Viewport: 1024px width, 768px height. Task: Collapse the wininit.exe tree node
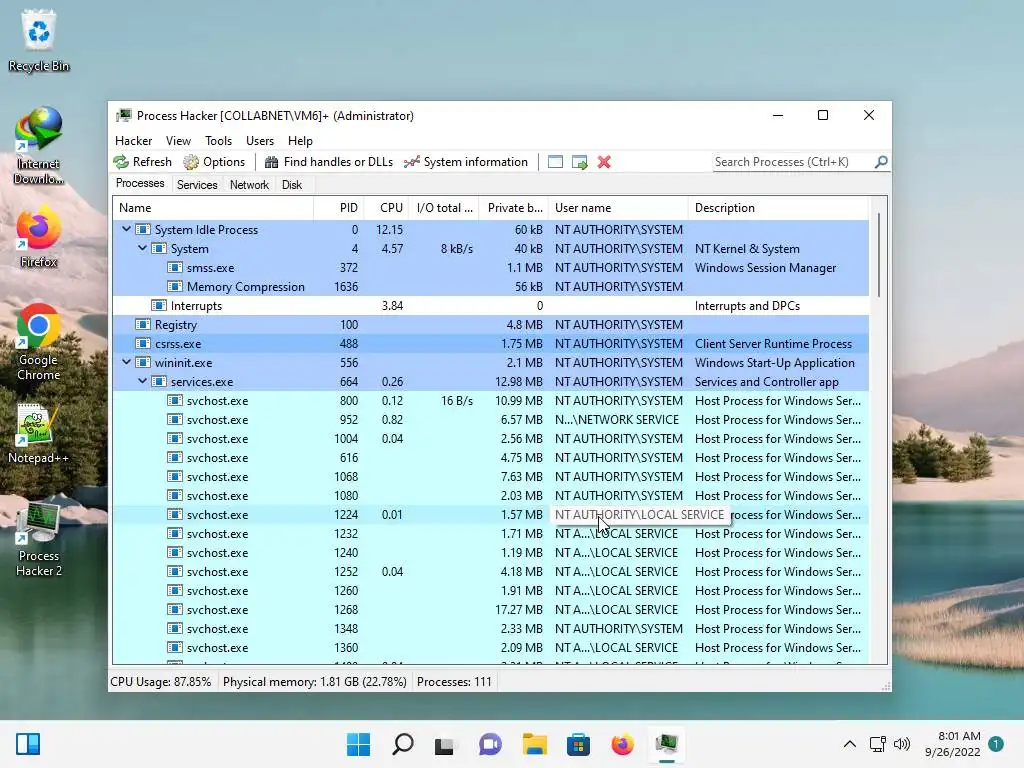point(126,362)
